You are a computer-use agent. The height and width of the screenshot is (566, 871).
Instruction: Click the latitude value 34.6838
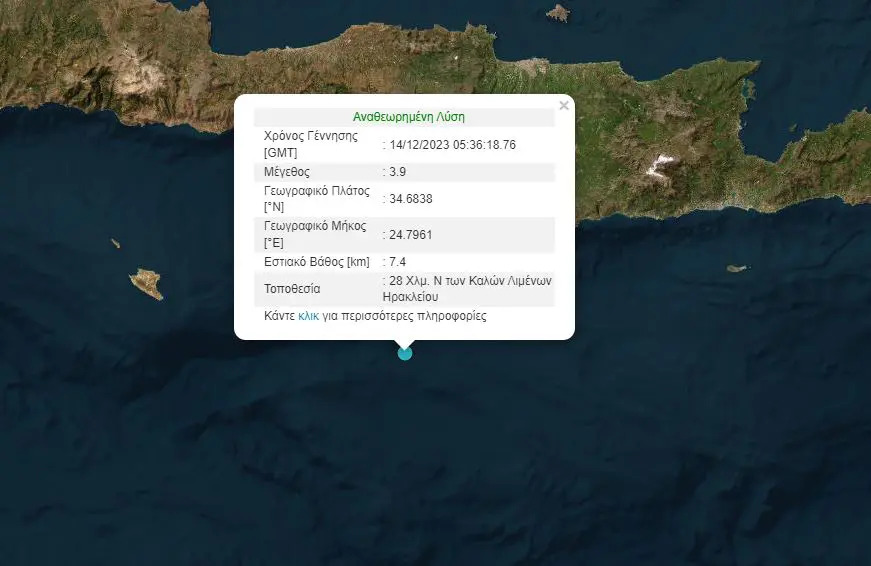pyautogui.click(x=411, y=199)
